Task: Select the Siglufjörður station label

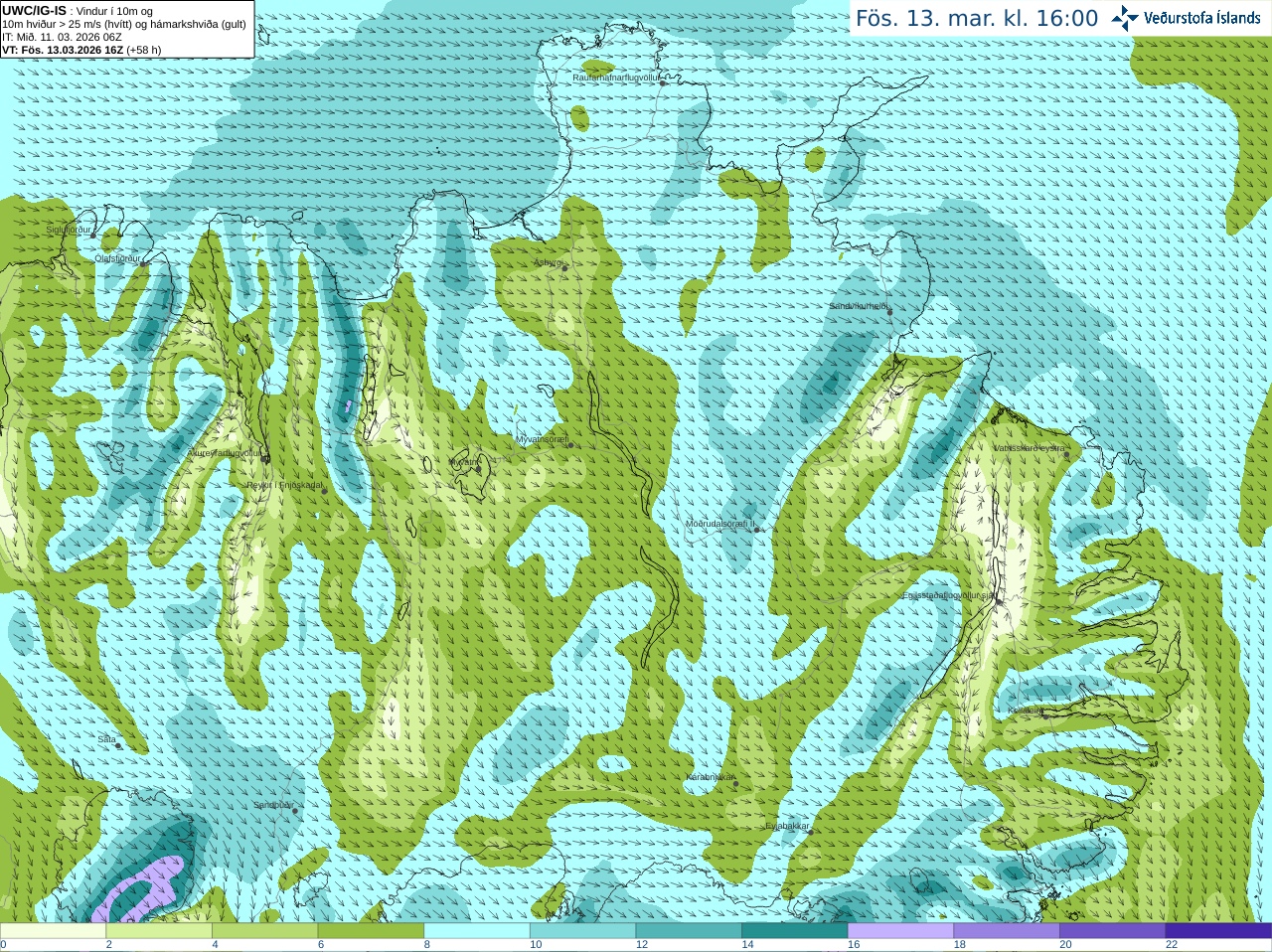Action: click(x=69, y=230)
